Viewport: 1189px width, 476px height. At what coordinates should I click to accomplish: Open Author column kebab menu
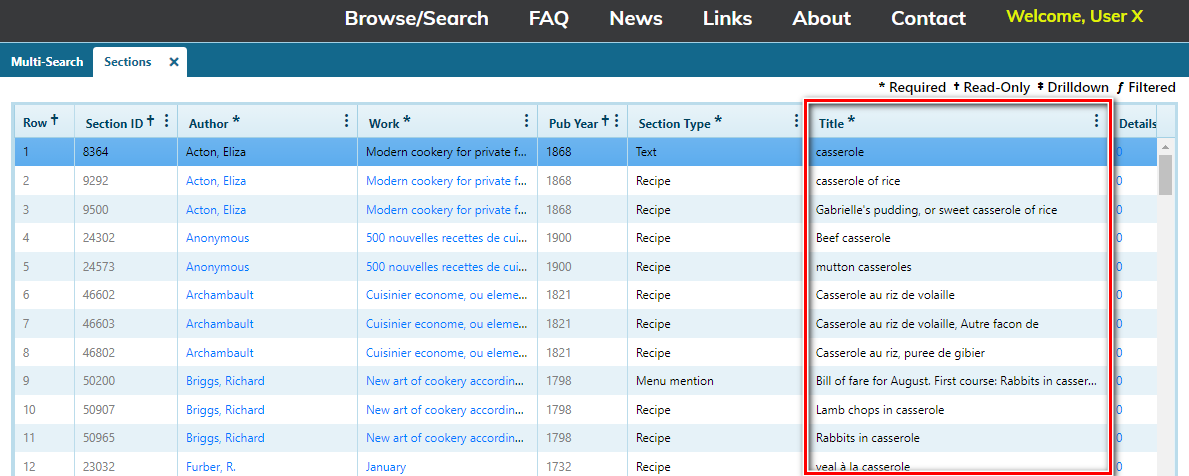[x=346, y=121]
